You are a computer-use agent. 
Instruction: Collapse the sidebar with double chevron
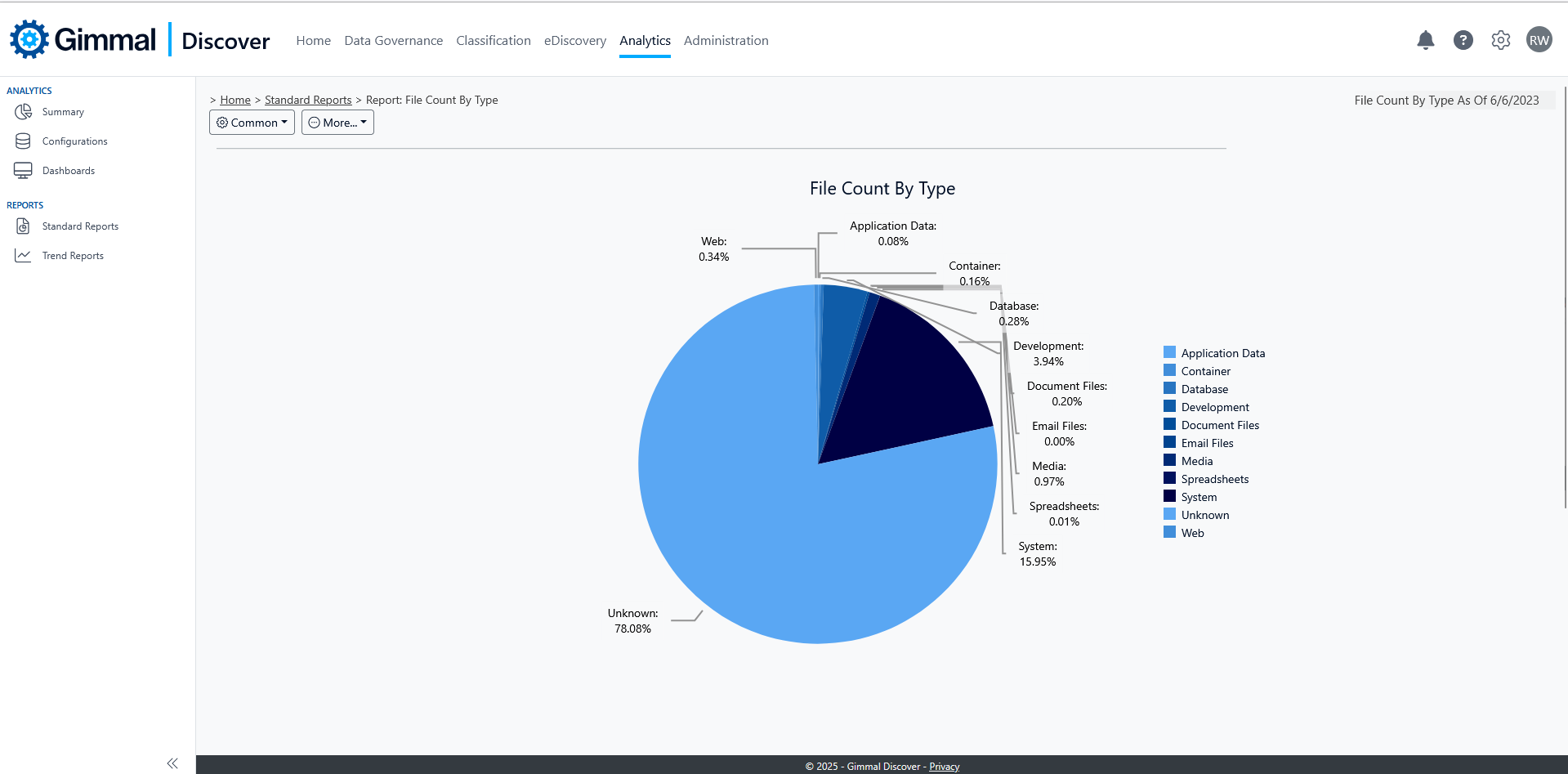(x=172, y=763)
